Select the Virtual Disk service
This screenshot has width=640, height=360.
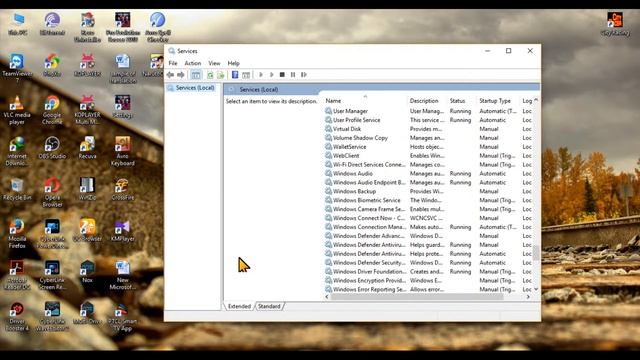pos(429,129)
